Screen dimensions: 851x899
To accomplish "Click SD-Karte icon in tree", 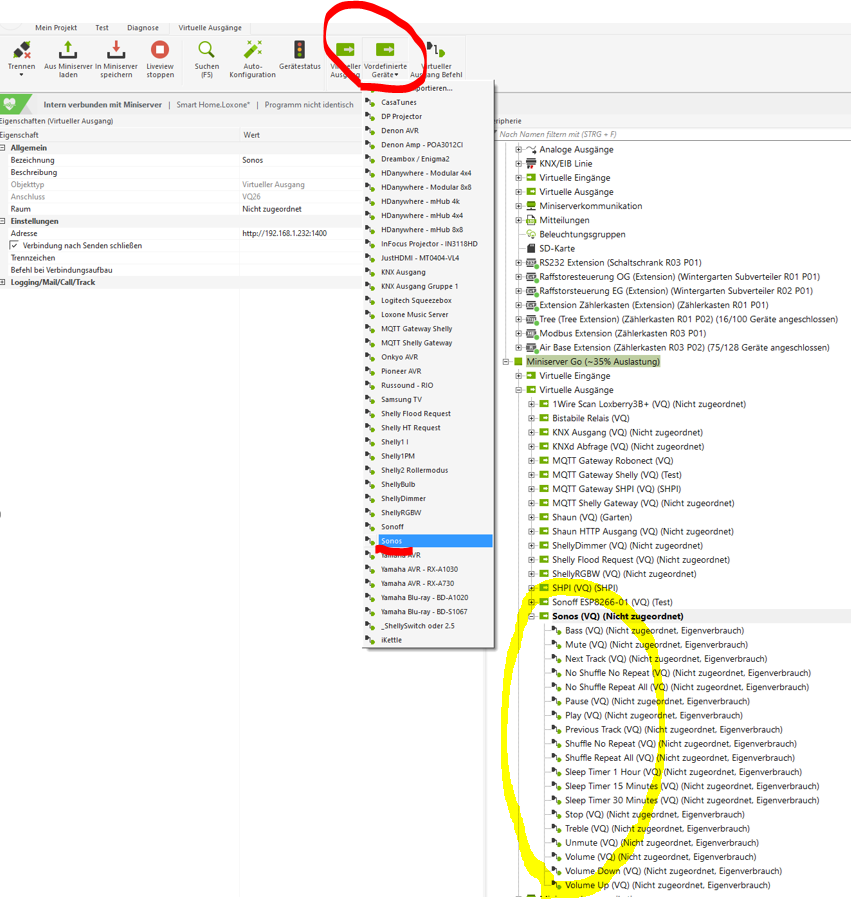I will 531,249.
